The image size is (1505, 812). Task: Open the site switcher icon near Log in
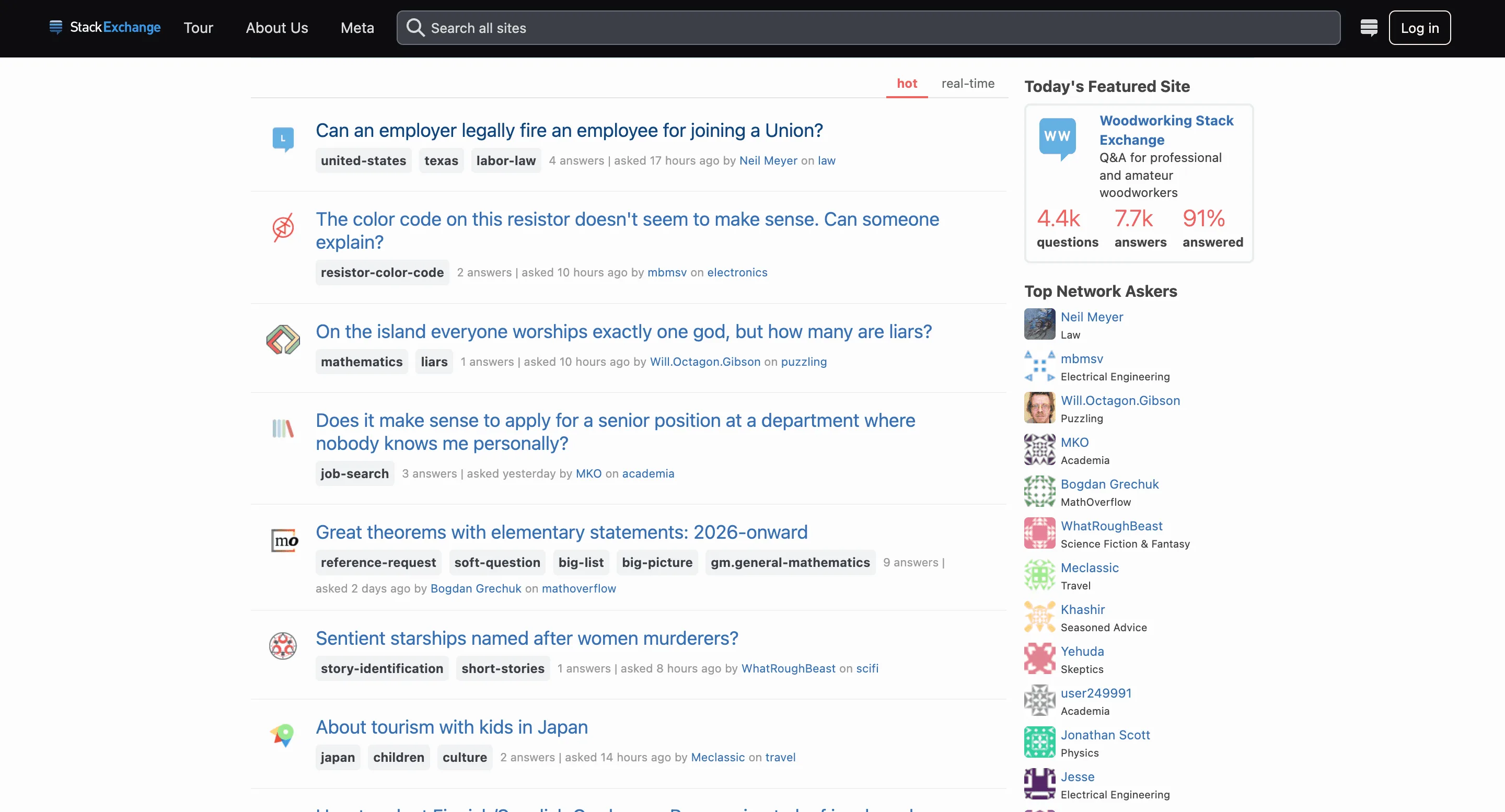click(1370, 27)
